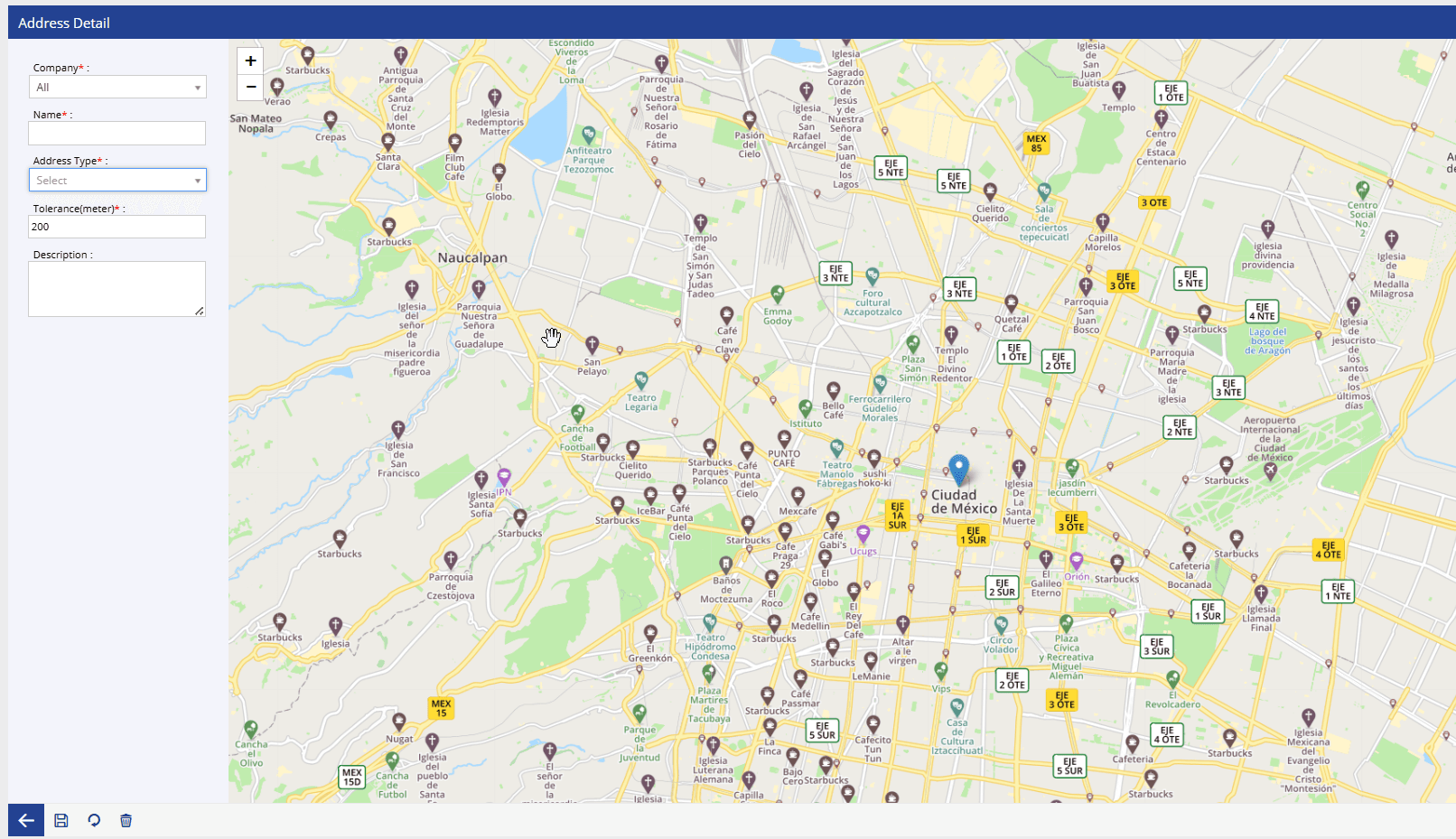1456x839 pixels.
Task: Click the refresh/reset icon
Action: point(94,820)
